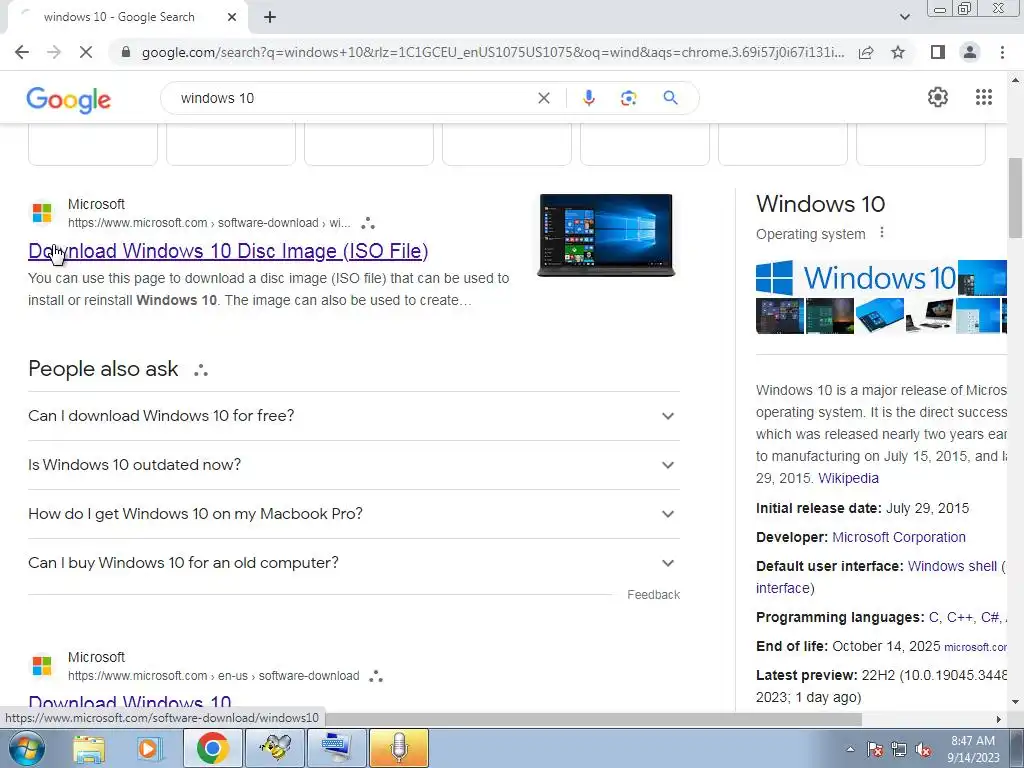
Task: Toggle the Chrome side panel icon
Action: point(938,52)
